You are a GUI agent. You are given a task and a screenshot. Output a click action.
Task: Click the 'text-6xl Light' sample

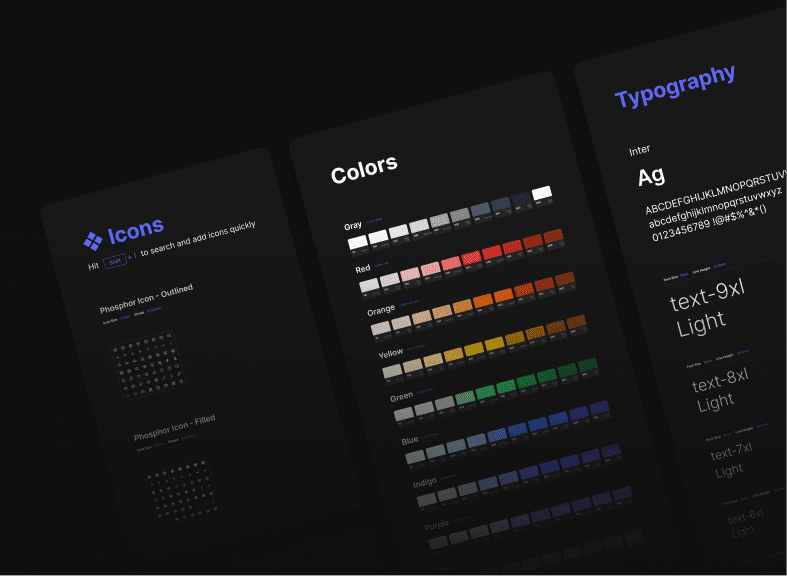pos(745,523)
